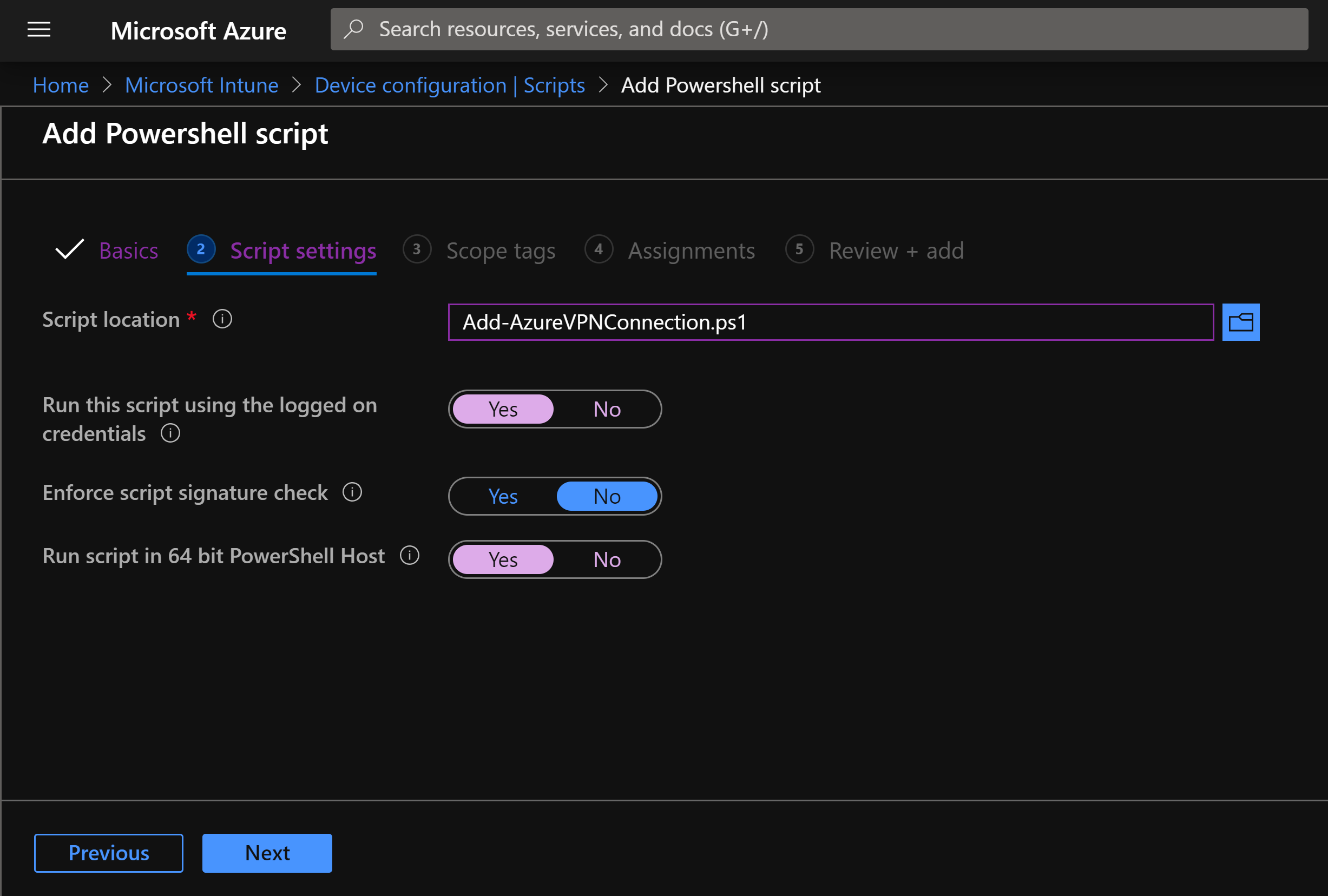
Task: Navigate to Device configuration | Scripts breadcrumb
Action: [450, 85]
